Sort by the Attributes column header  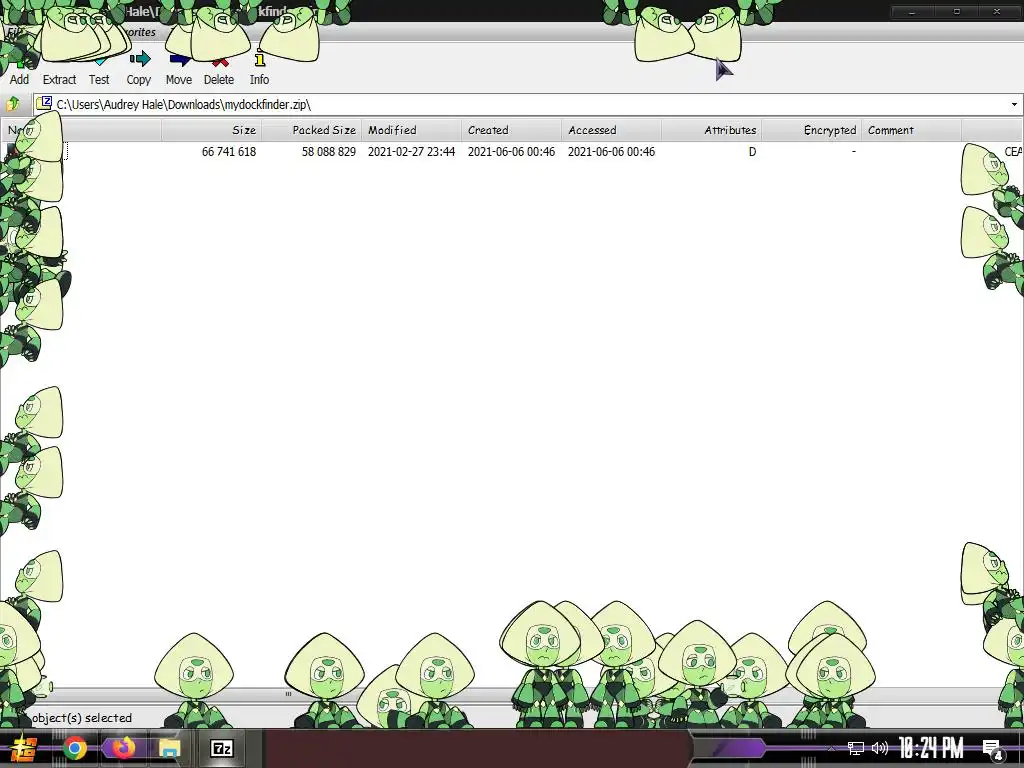pyautogui.click(x=711, y=130)
